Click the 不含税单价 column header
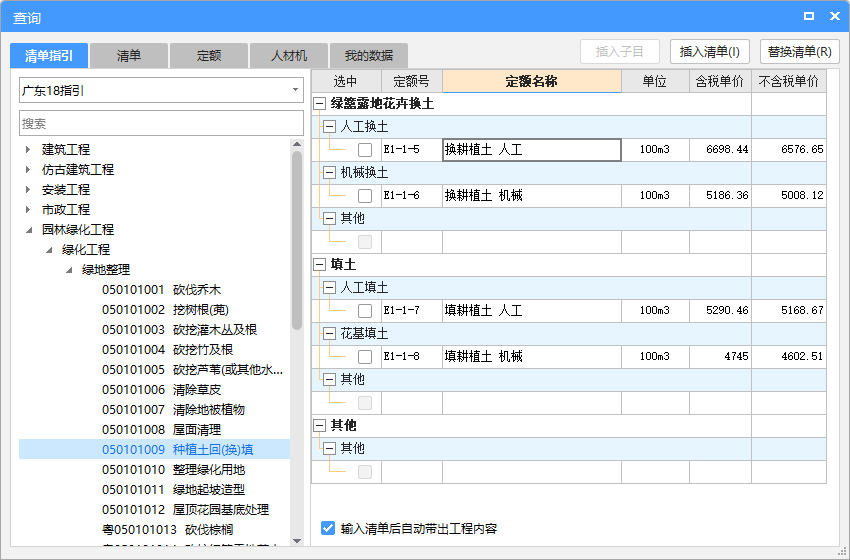Image resolution: width=850 pixels, height=560 pixels. pyautogui.click(x=789, y=81)
